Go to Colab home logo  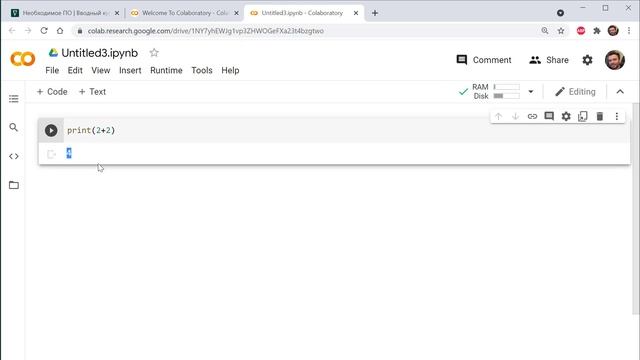pos(23,59)
